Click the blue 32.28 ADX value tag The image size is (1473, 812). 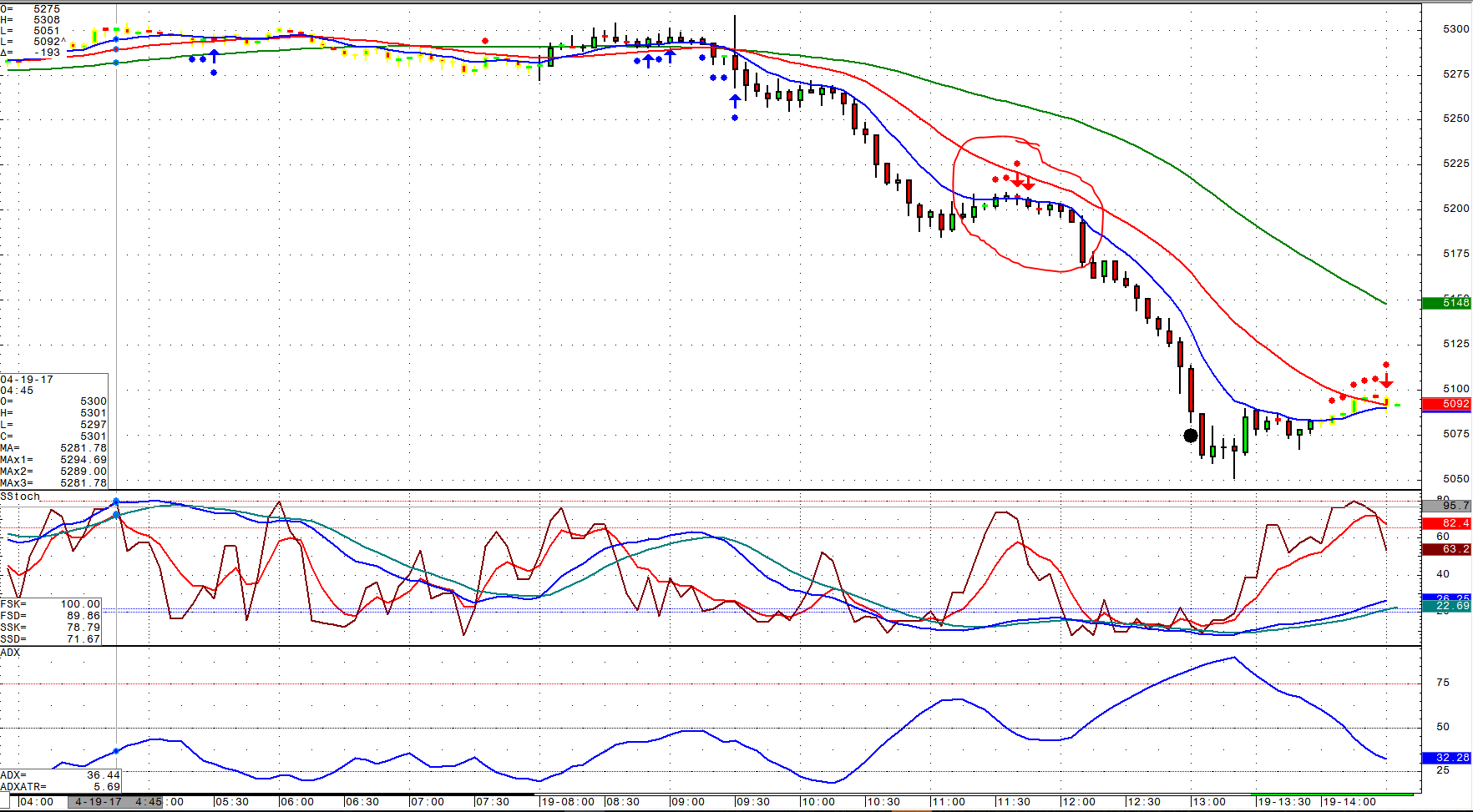(1446, 758)
